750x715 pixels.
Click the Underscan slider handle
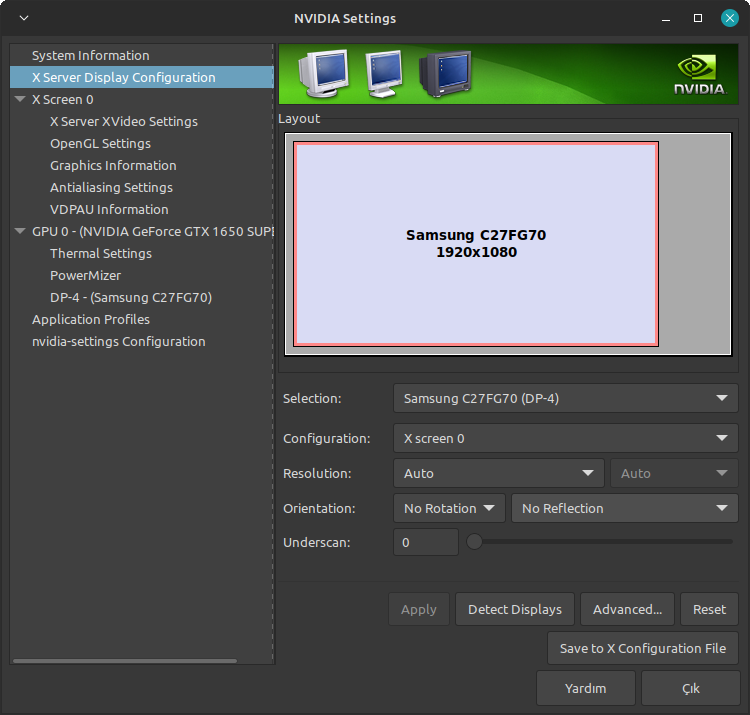(x=474, y=542)
